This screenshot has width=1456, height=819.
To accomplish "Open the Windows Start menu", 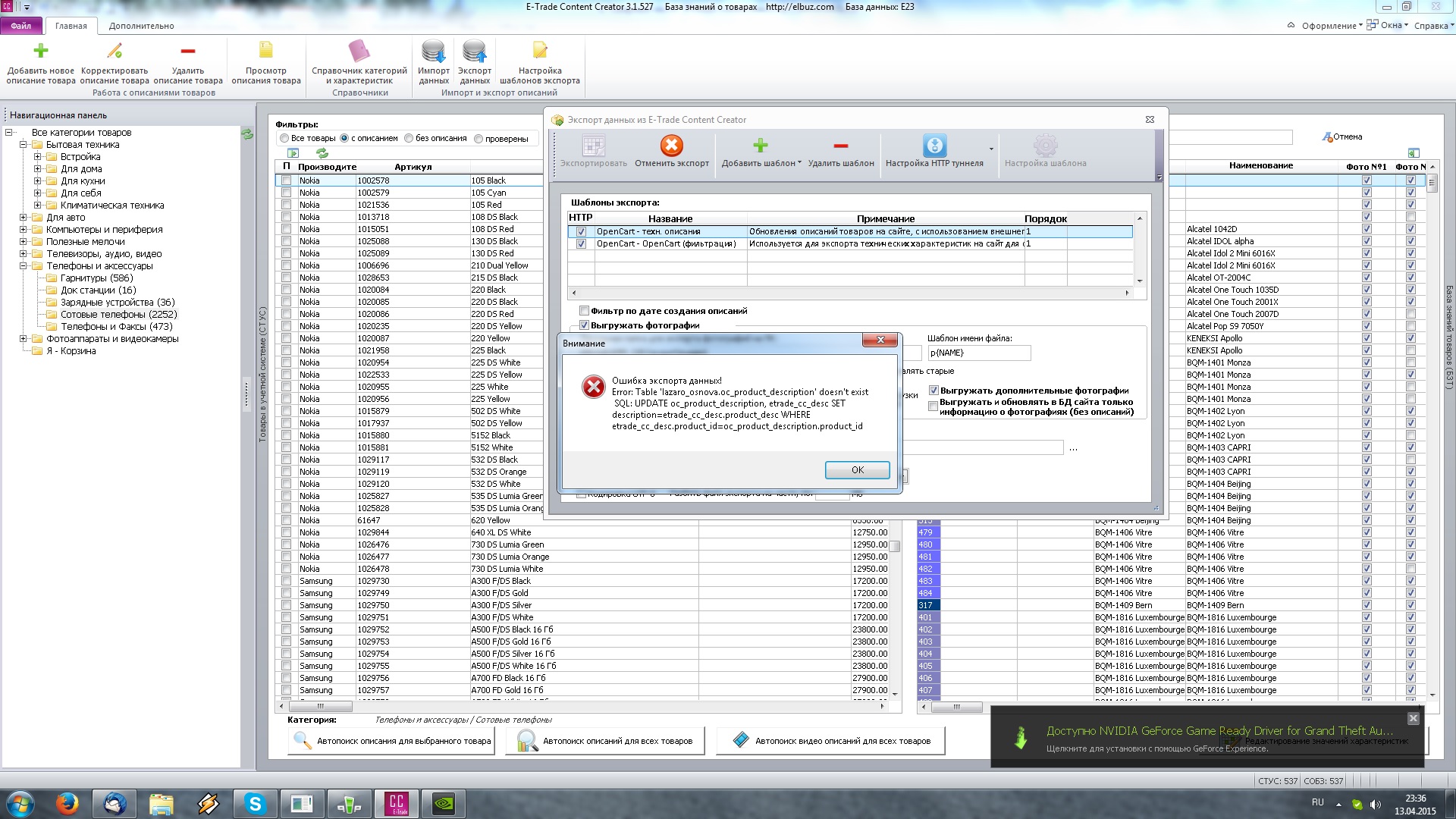I will 19,803.
